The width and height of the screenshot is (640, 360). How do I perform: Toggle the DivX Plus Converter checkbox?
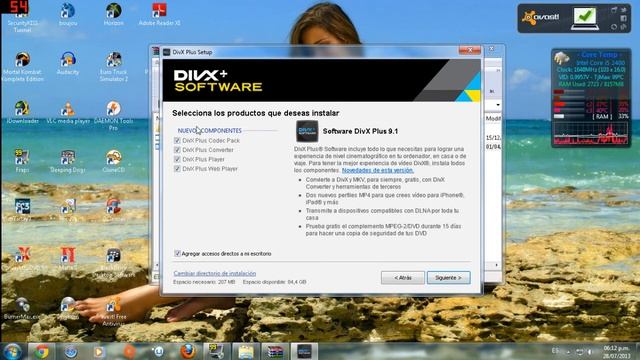[177, 150]
